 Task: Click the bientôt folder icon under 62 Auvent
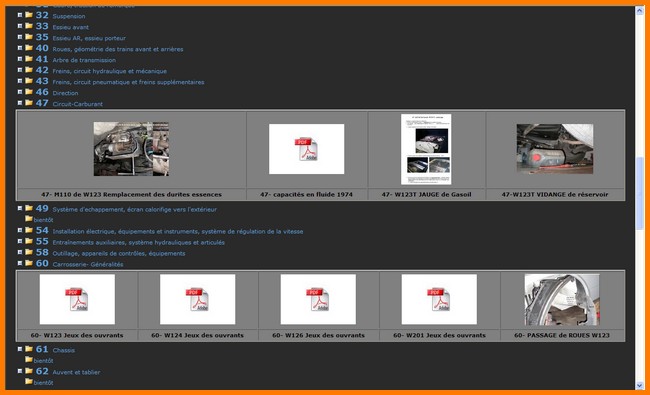(29, 382)
